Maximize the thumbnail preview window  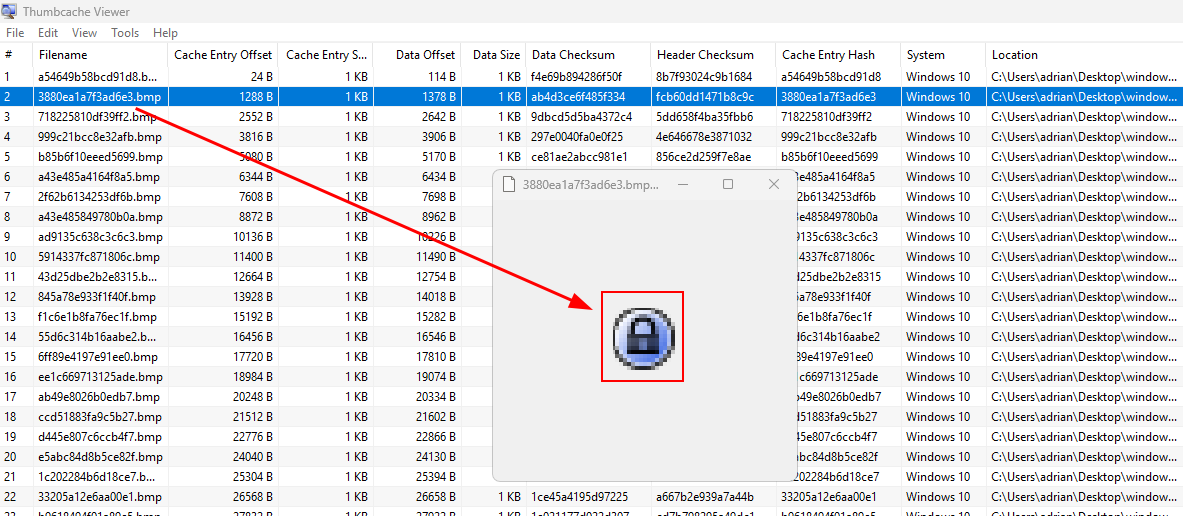coord(728,185)
